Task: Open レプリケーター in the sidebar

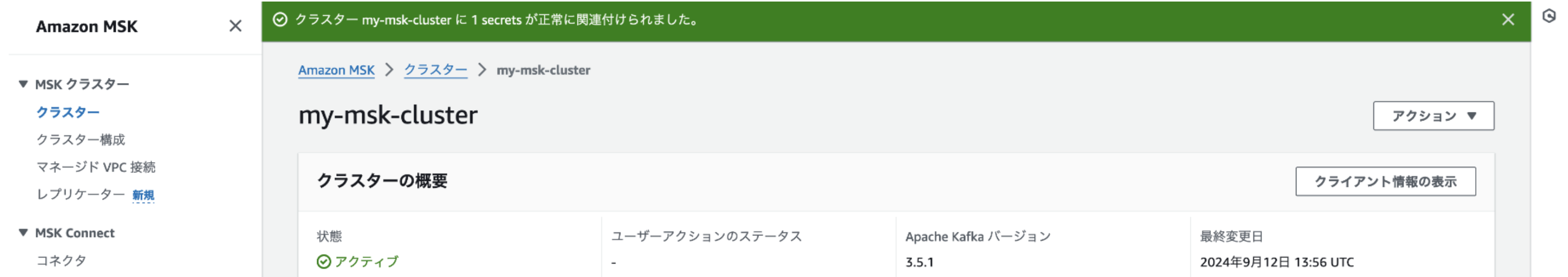Action: [80, 194]
